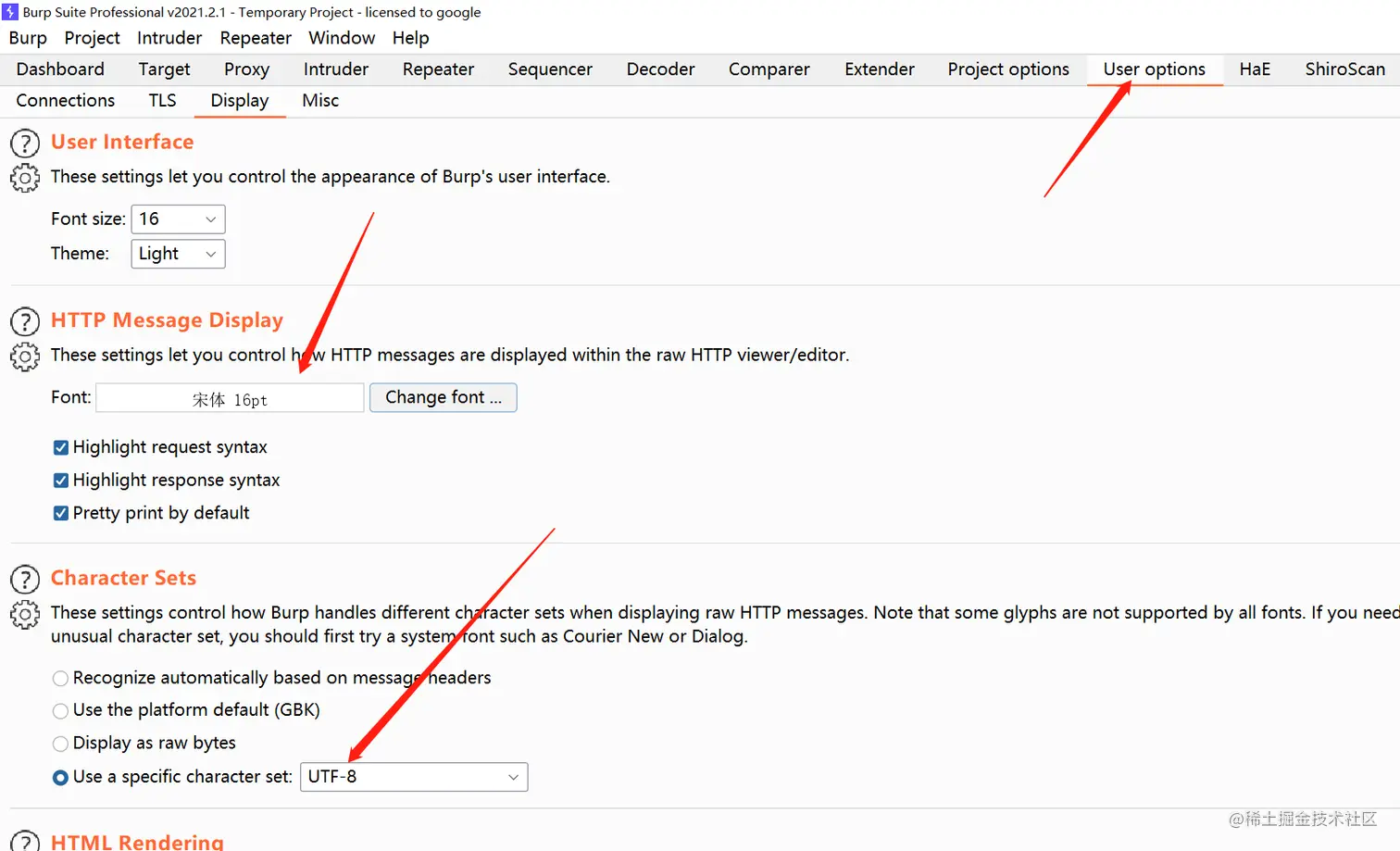Switch to the Decoder tab
1400x851 pixels.
click(660, 69)
